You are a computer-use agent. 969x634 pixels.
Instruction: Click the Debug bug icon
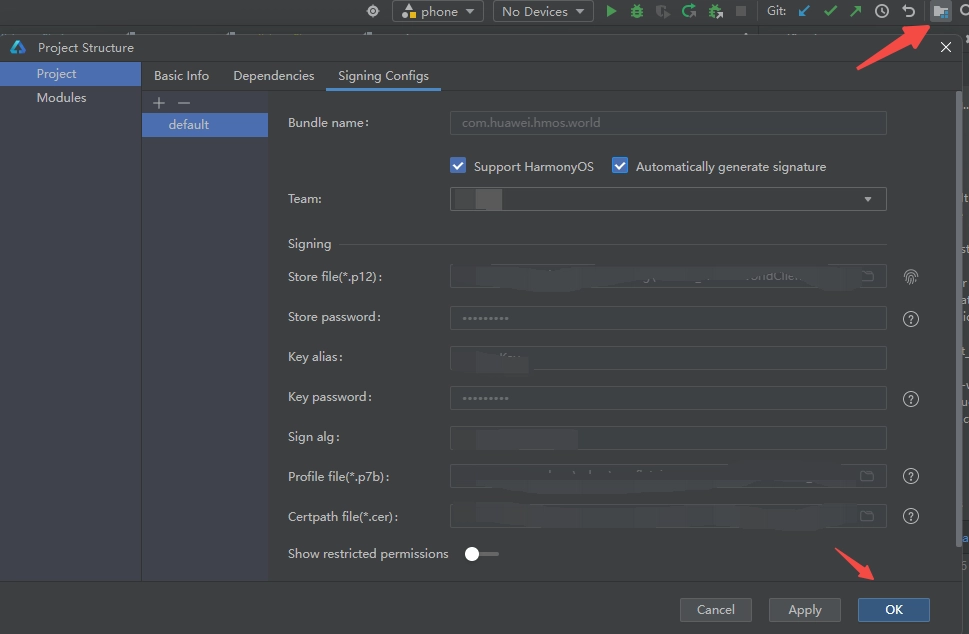pyautogui.click(x=637, y=12)
